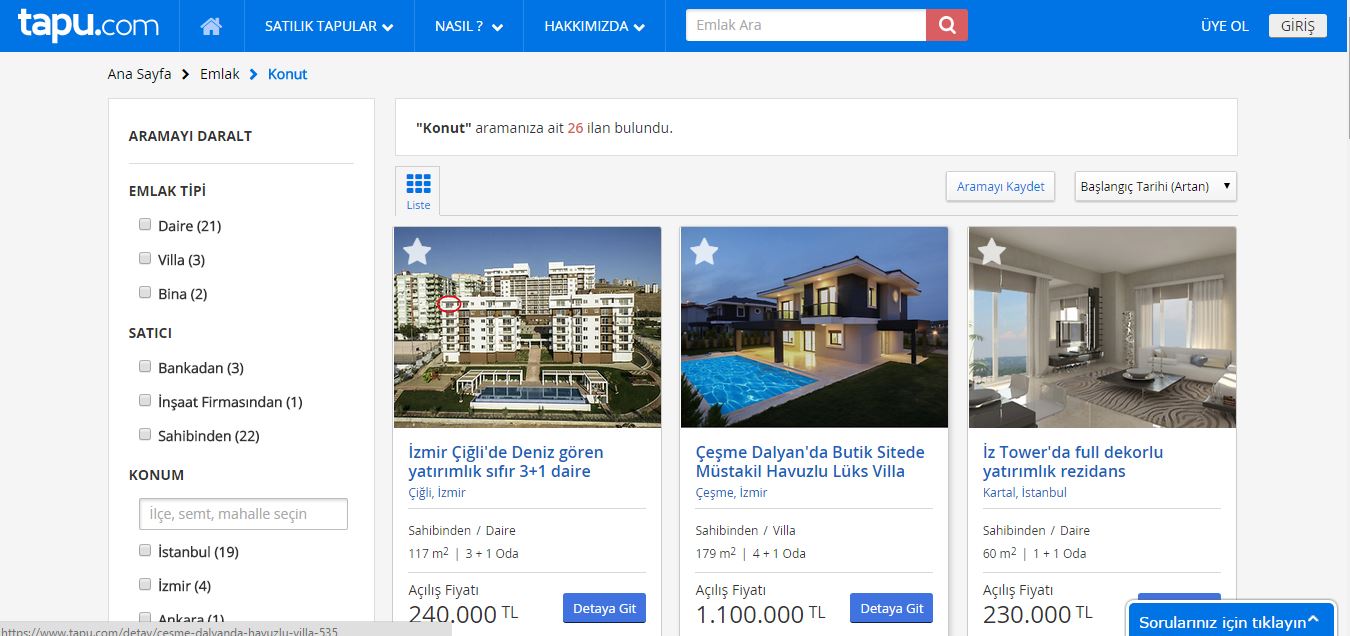Image resolution: width=1350 pixels, height=636 pixels.
Task: Open the HAKKIMIZDA dropdown menu
Action: [594, 26]
